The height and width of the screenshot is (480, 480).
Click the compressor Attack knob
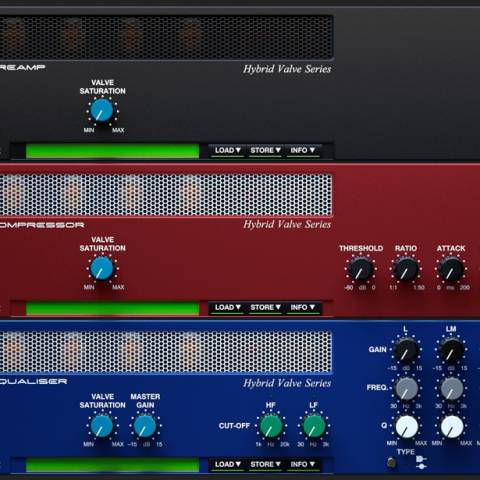tap(451, 269)
